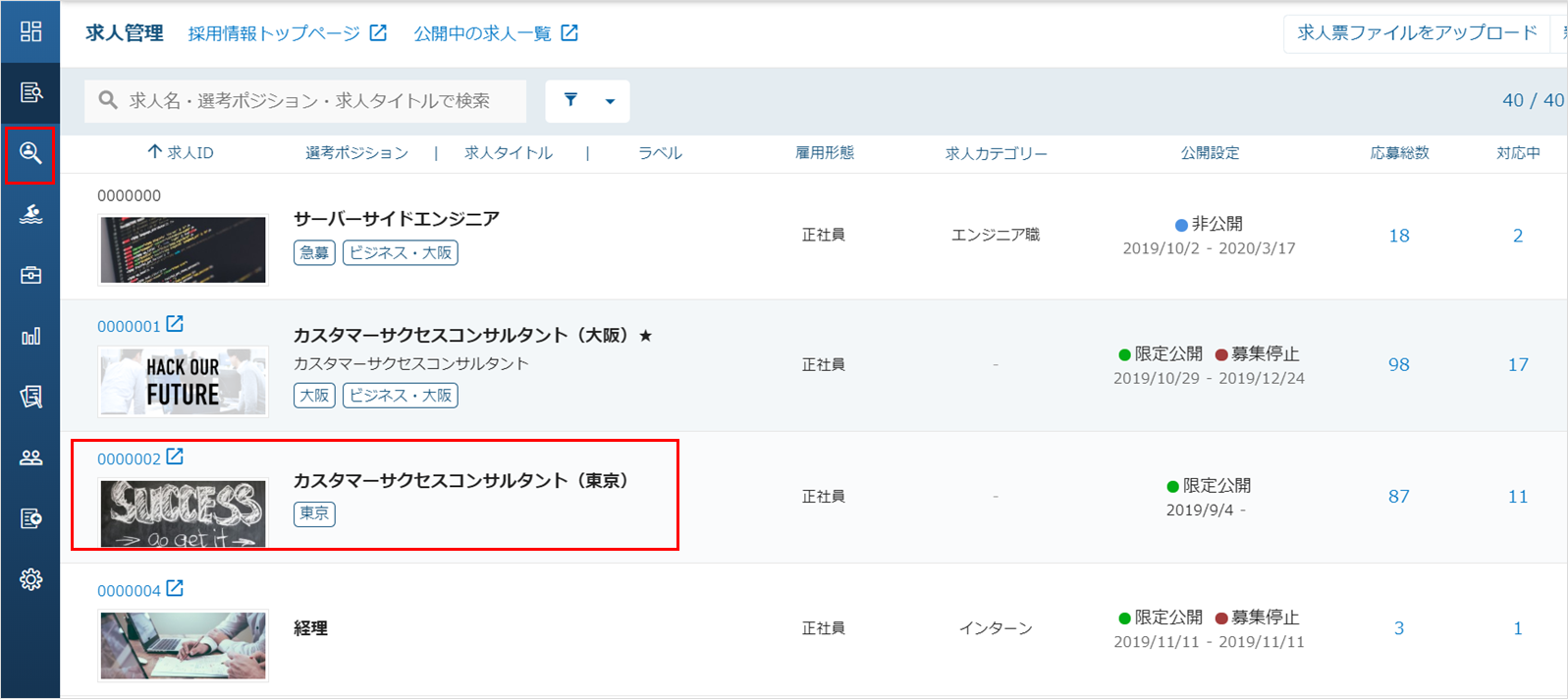This screenshot has width=1568, height=699.
Task: Select カスタマーサクセスコンサルタント（東京） job title
Action: [465, 480]
